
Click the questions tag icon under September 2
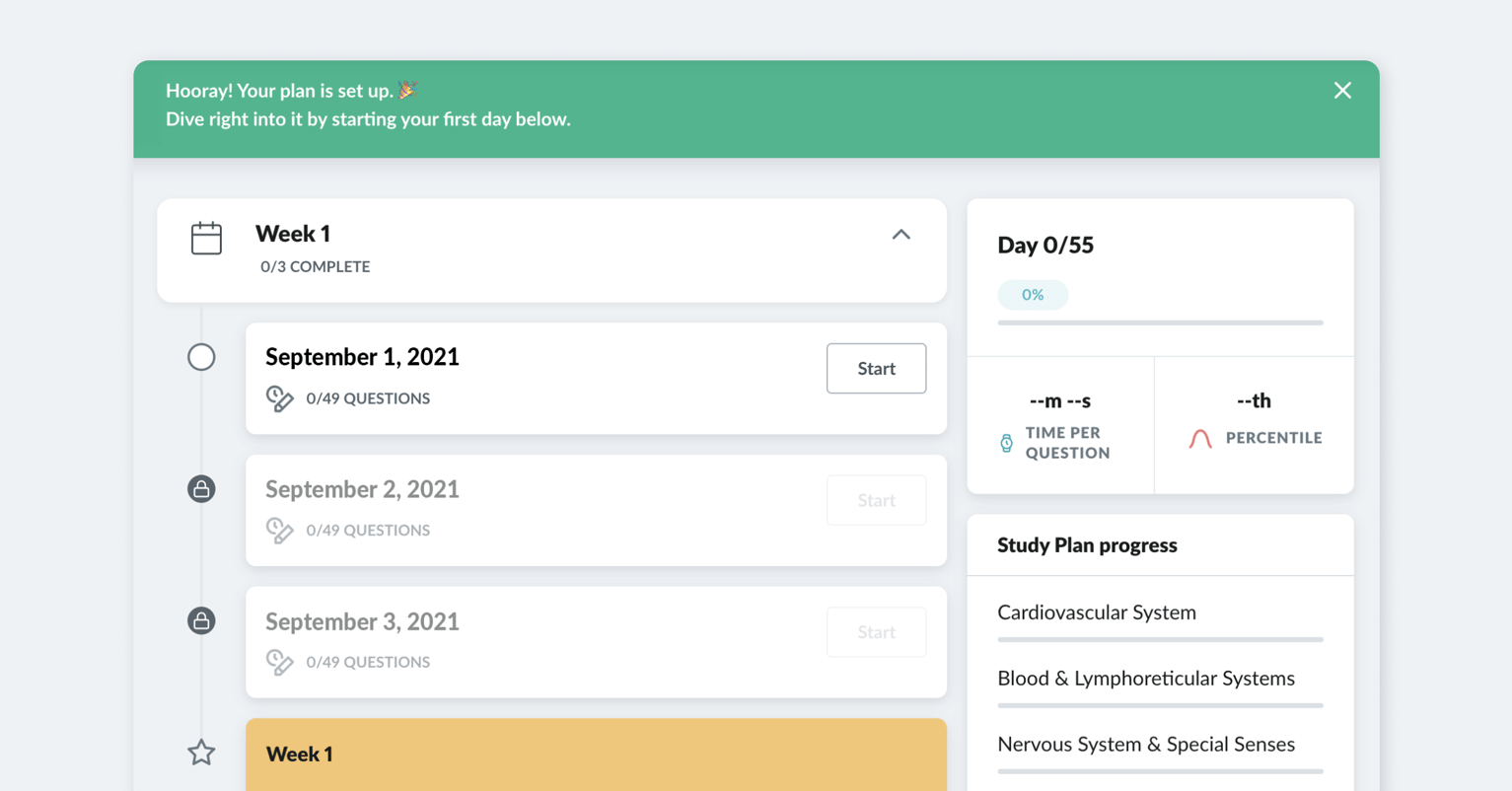(279, 530)
